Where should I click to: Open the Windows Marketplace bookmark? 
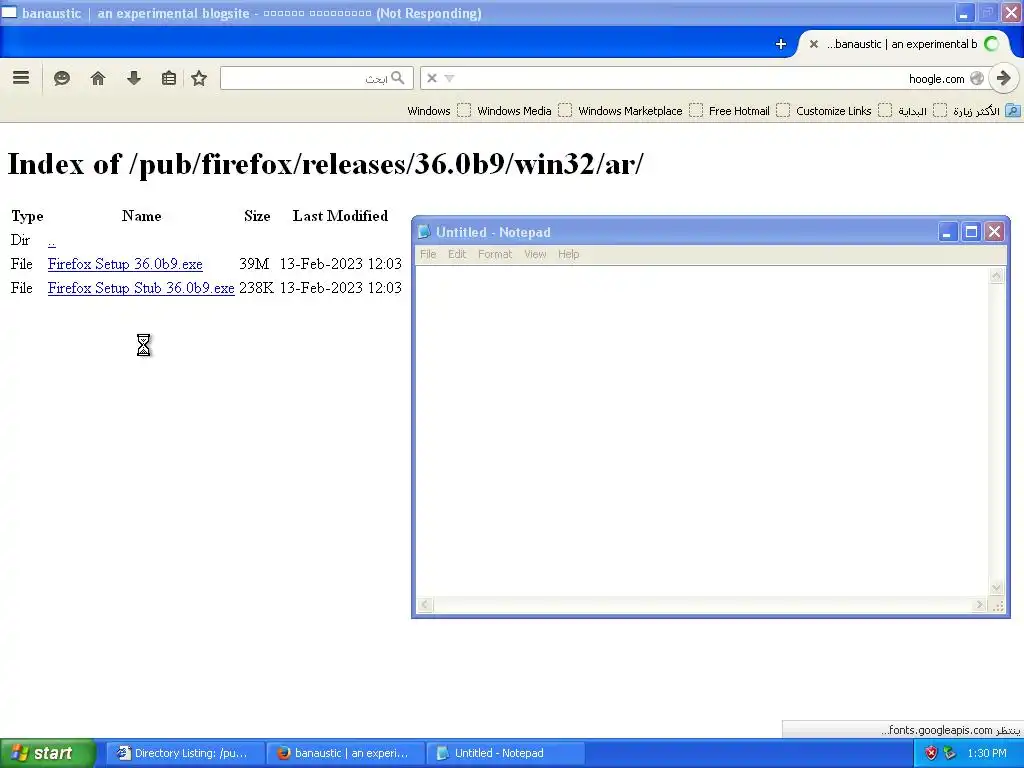[641, 111]
